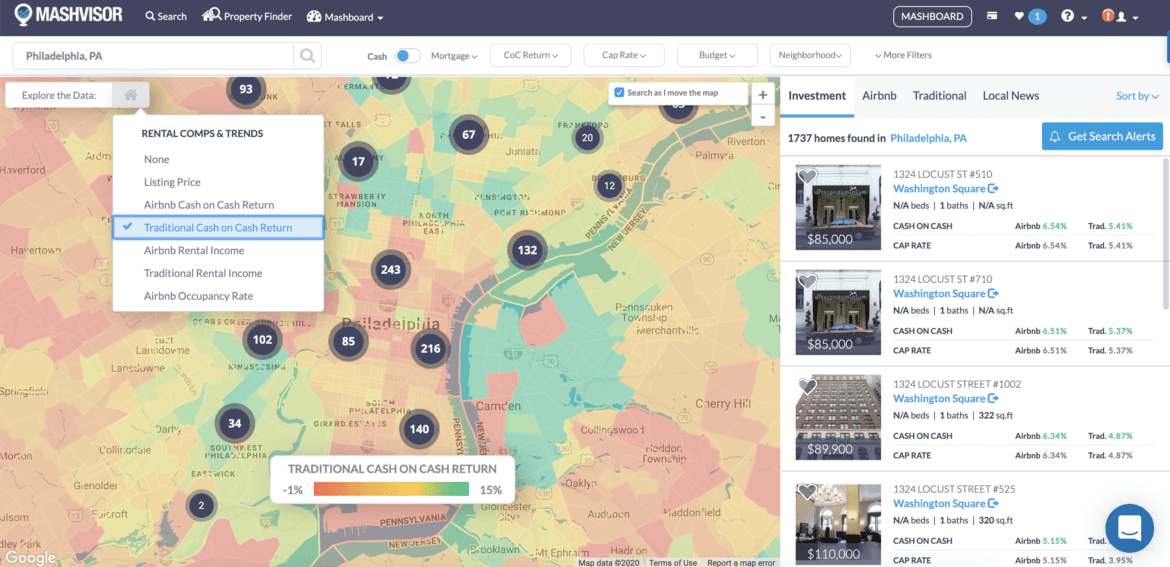This screenshot has height=567, width=1170.
Task: Open the chat support bubble
Action: (x=1130, y=528)
